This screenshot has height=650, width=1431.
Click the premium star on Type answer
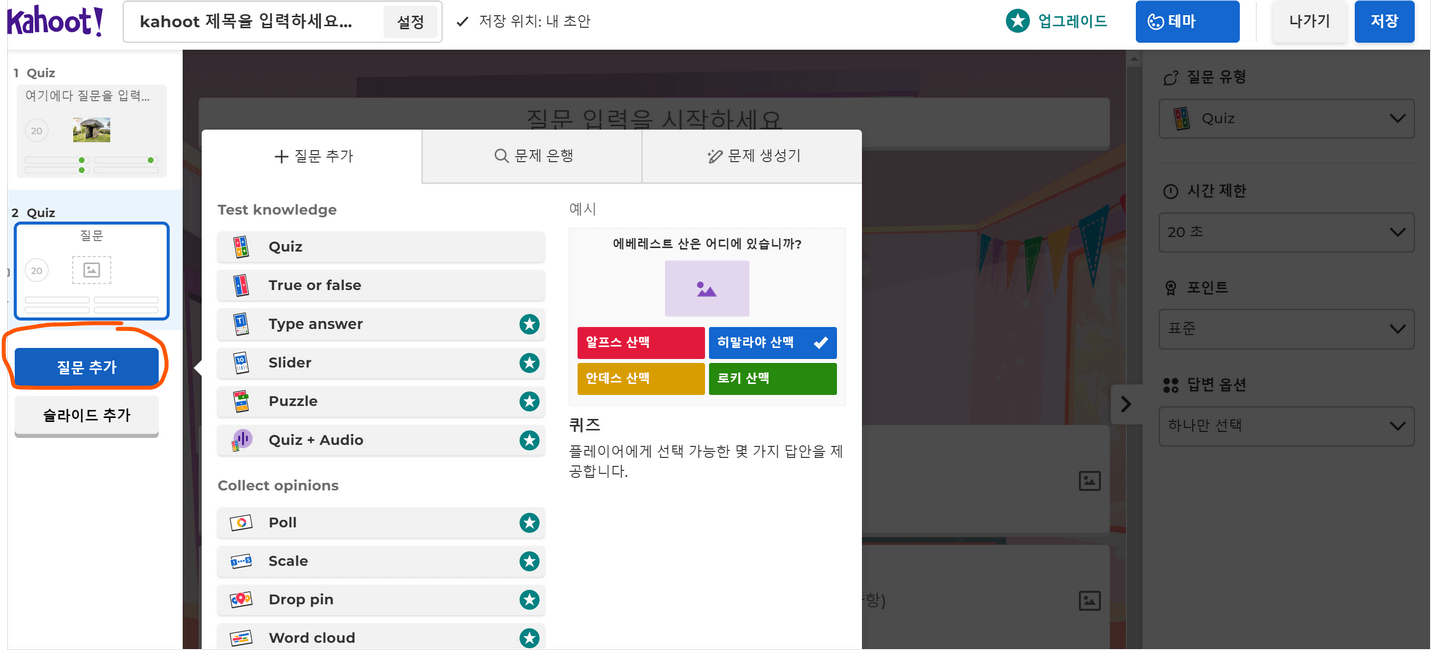529,324
